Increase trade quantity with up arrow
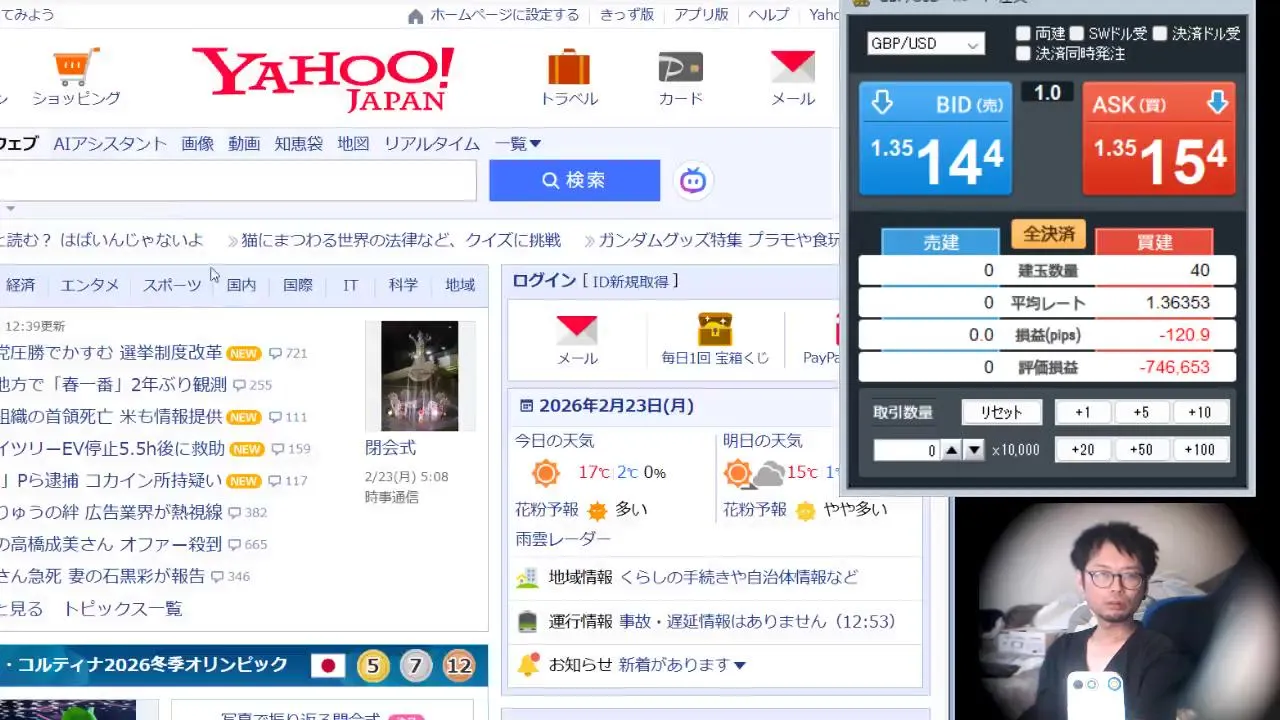The width and height of the screenshot is (1280, 720). pyautogui.click(x=952, y=450)
